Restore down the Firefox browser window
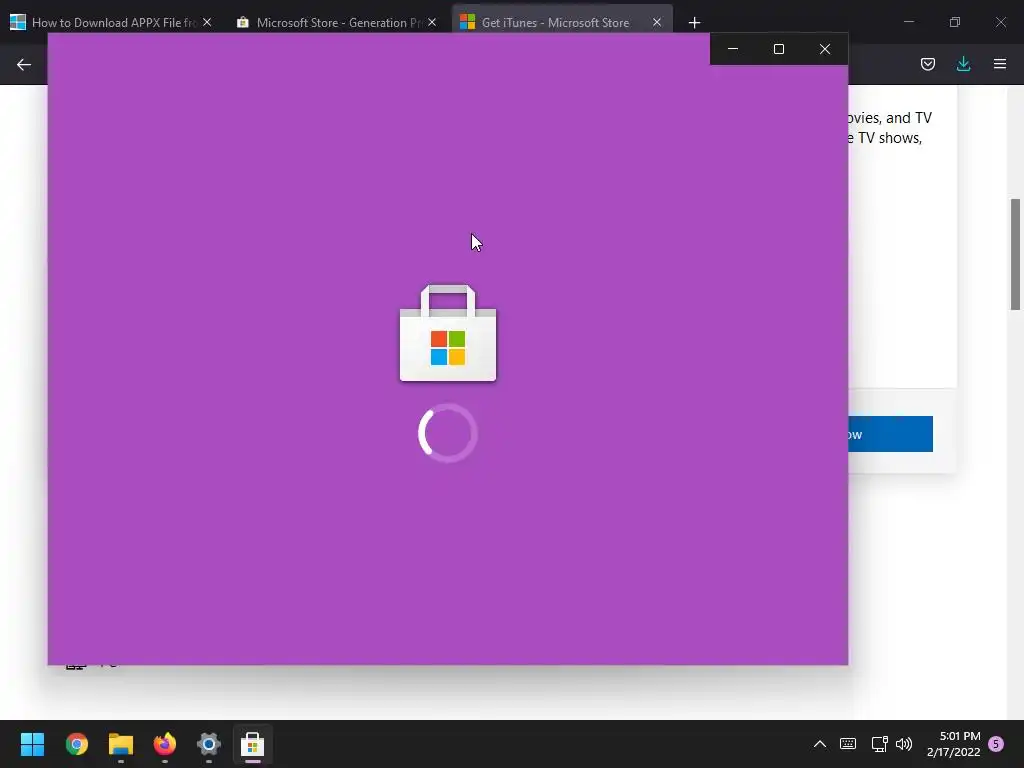Viewport: 1024px width, 768px height. click(955, 22)
